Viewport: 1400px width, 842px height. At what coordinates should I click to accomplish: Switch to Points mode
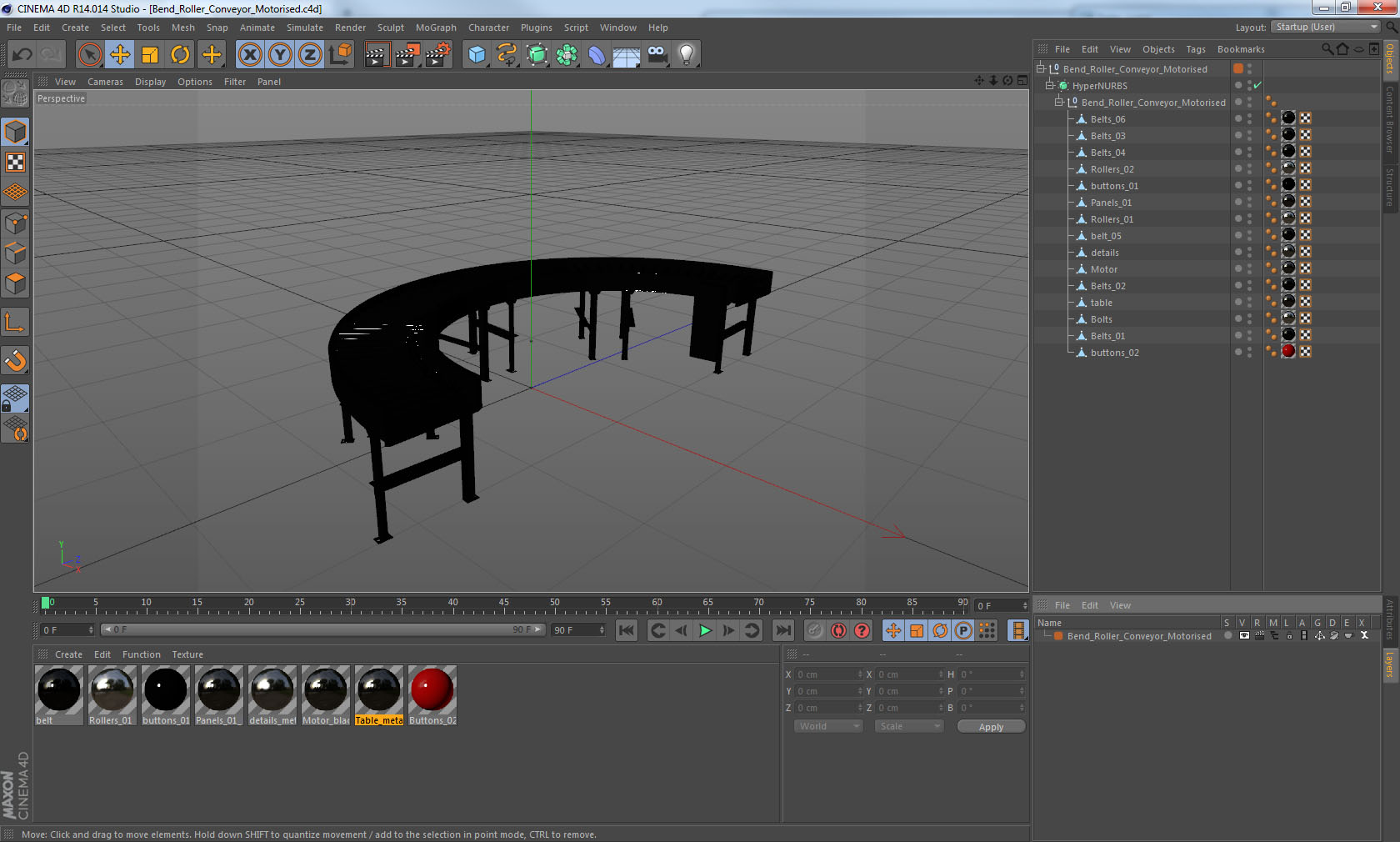click(x=16, y=223)
